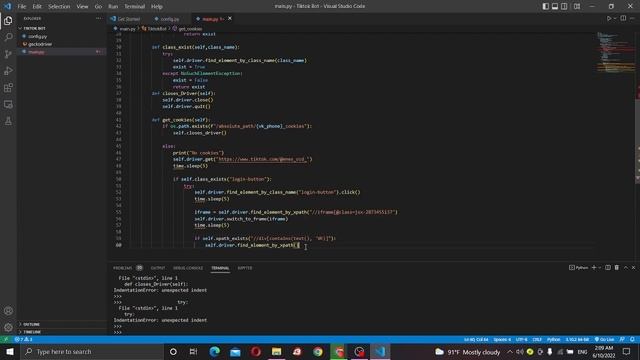The image size is (640, 360).
Task: Open the Edit menu
Action: pyautogui.click(x=37, y=7)
